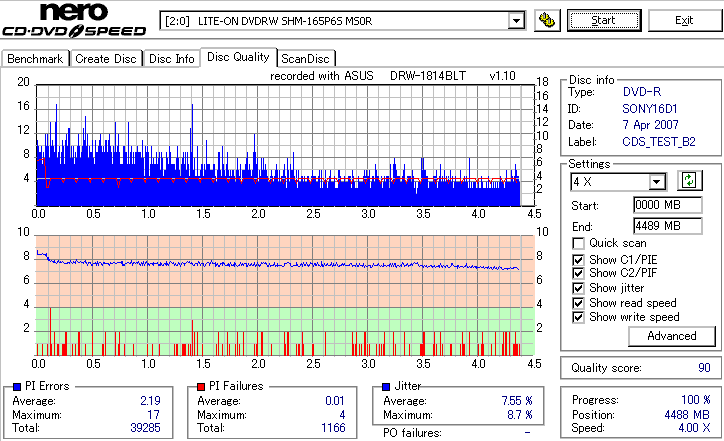This screenshot has height=441, width=724.
Task: Click the Start button
Action: click(604, 20)
